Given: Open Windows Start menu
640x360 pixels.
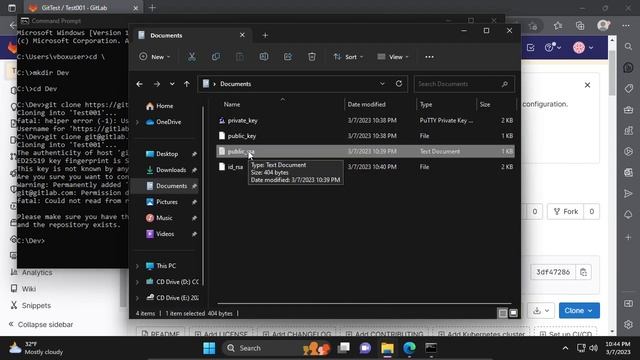Looking at the screenshot, I should [209, 348].
